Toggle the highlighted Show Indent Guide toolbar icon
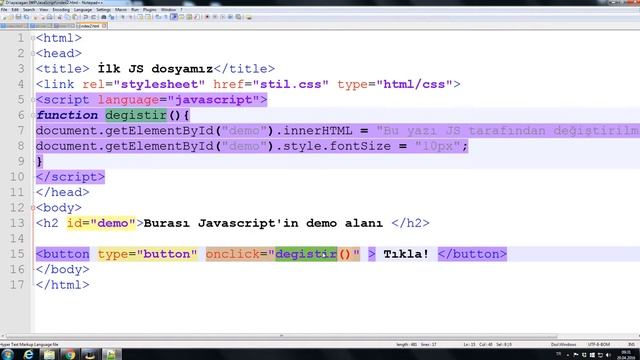Image resolution: width=640 pixels, height=360 pixels. (x=174, y=17)
